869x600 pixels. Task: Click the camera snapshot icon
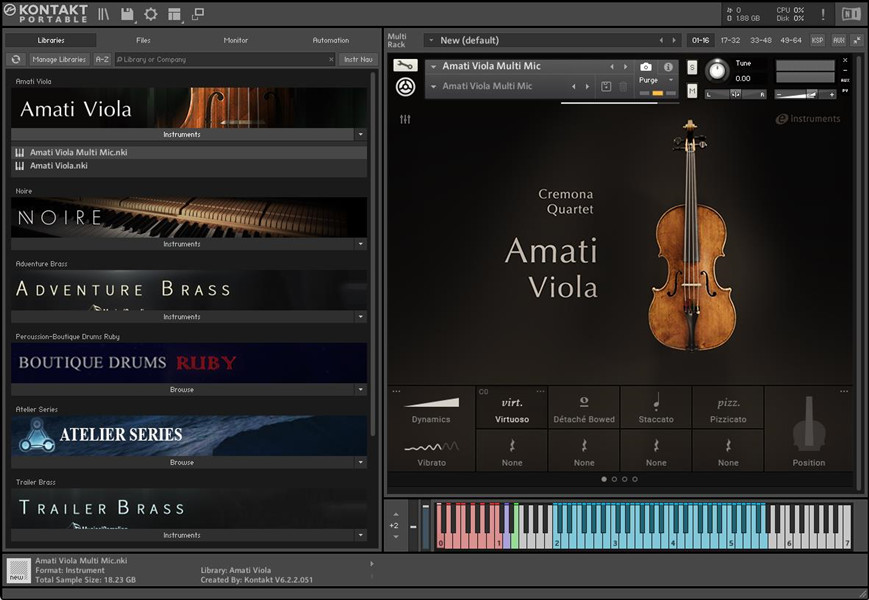646,67
